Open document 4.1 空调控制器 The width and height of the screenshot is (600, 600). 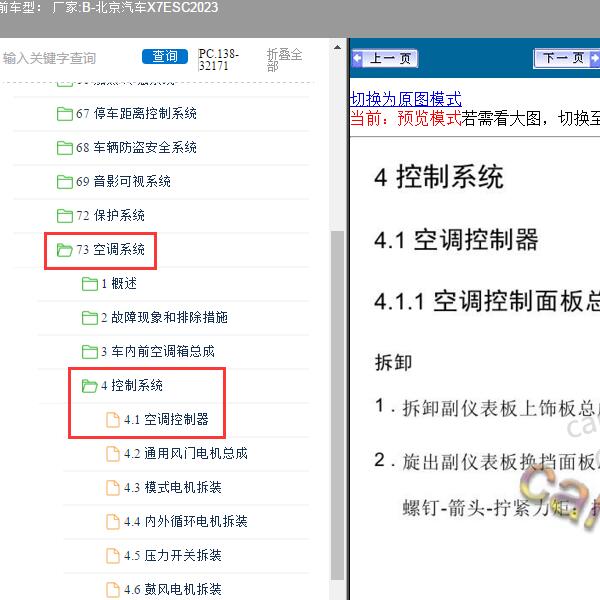(x=166, y=419)
